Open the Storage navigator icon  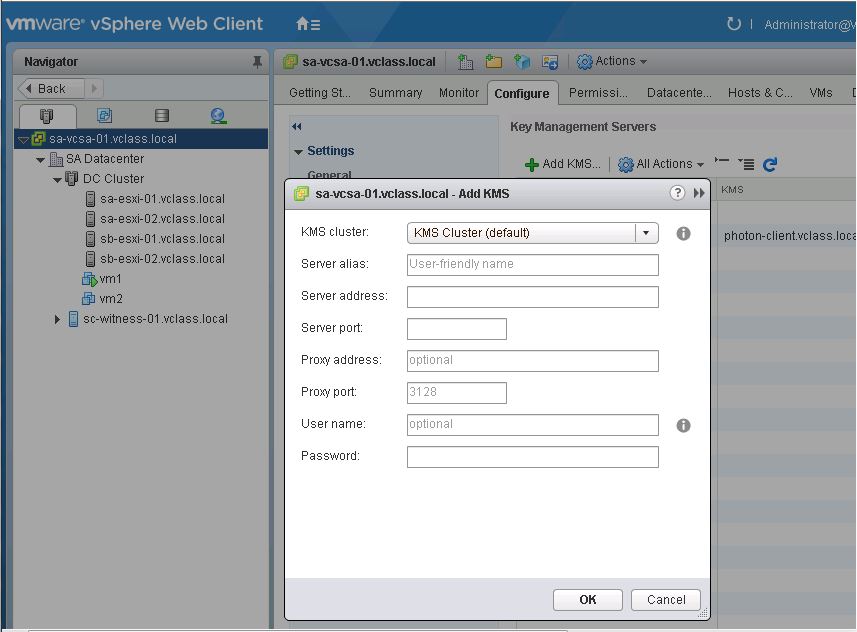click(162, 115)
